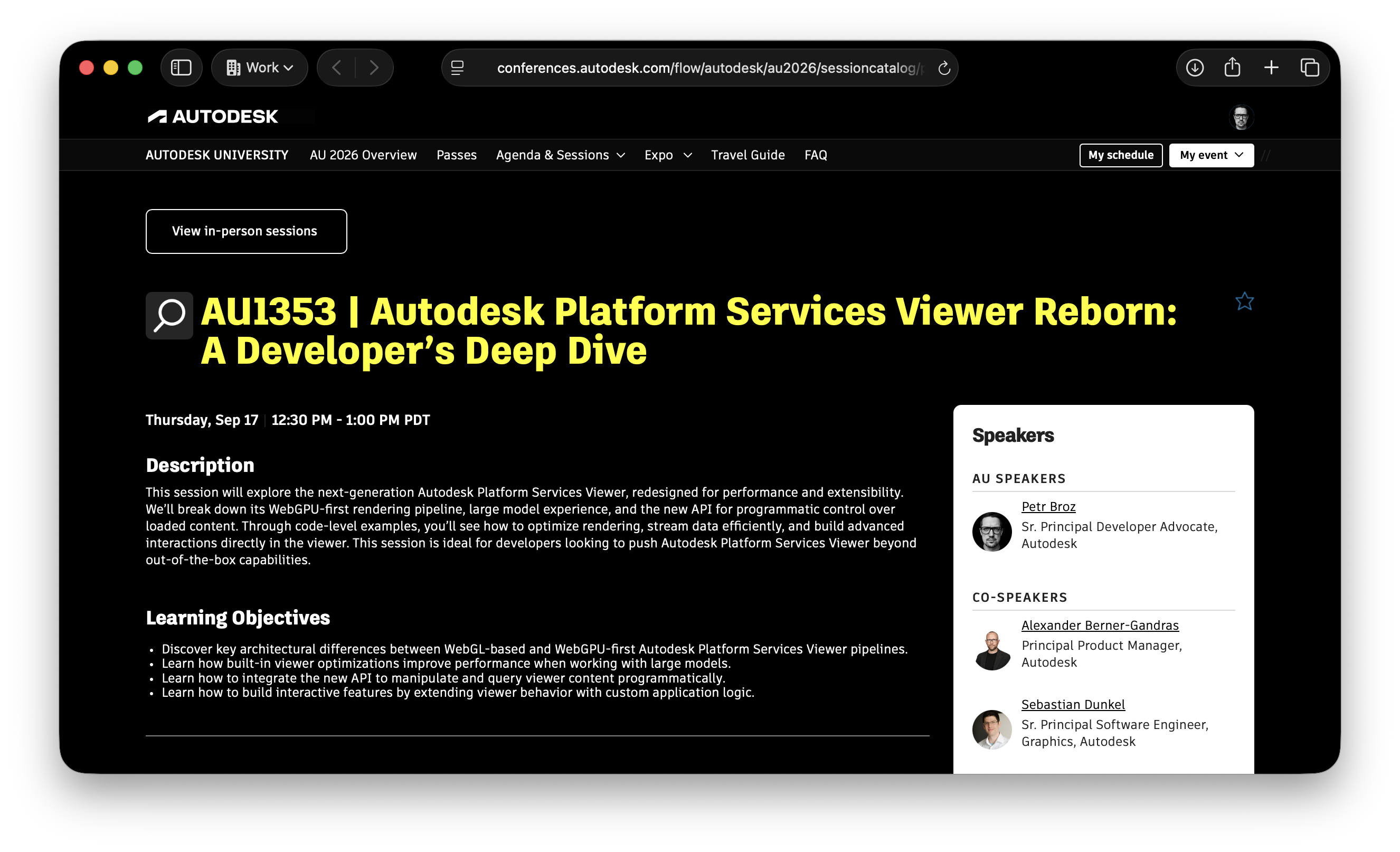1400x852 pixels.
Task: Expand the Expo dropdown menu
Action: click(x=668, y=155)
